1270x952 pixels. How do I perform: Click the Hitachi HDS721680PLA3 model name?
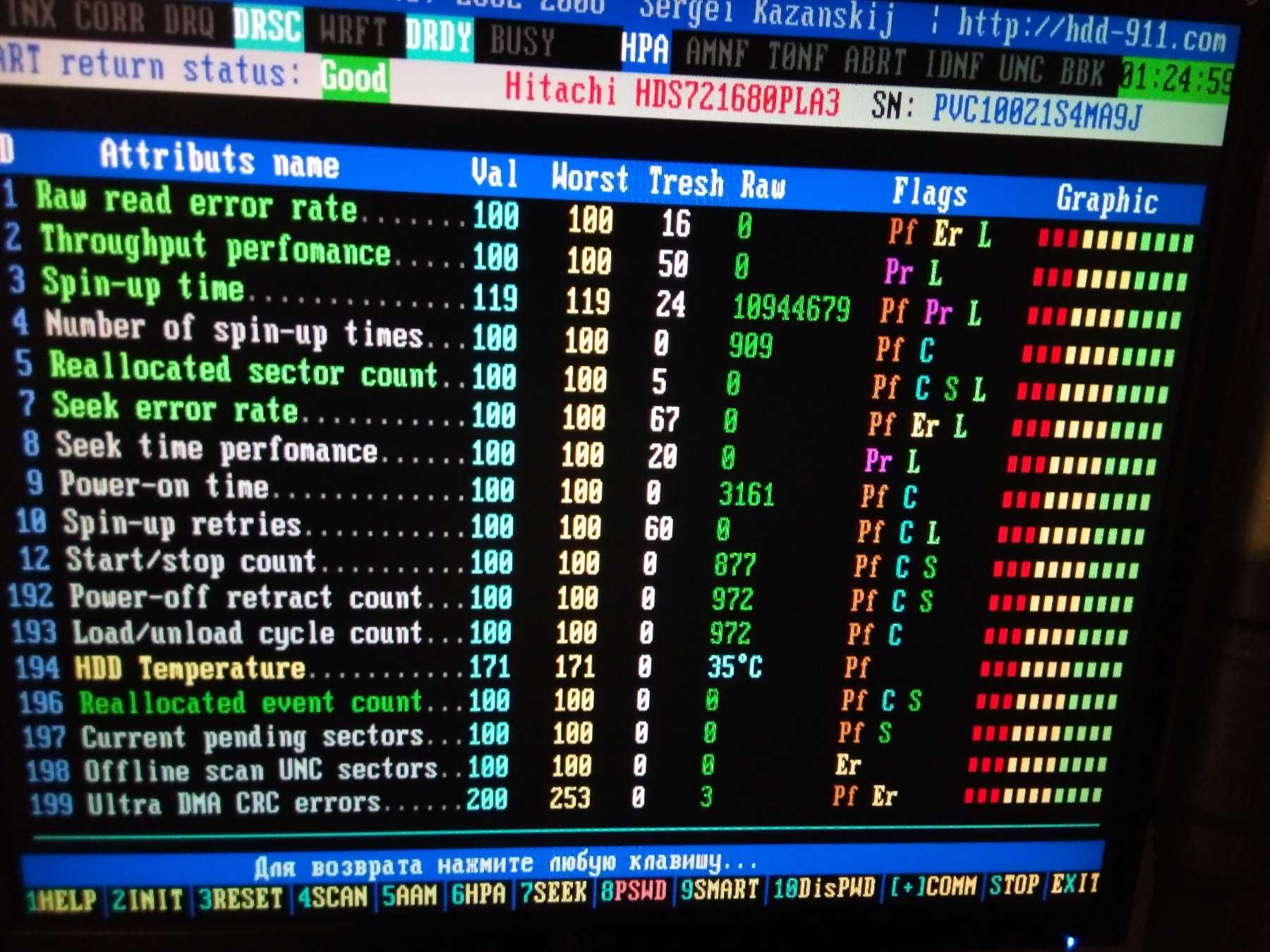coord(673,95)
